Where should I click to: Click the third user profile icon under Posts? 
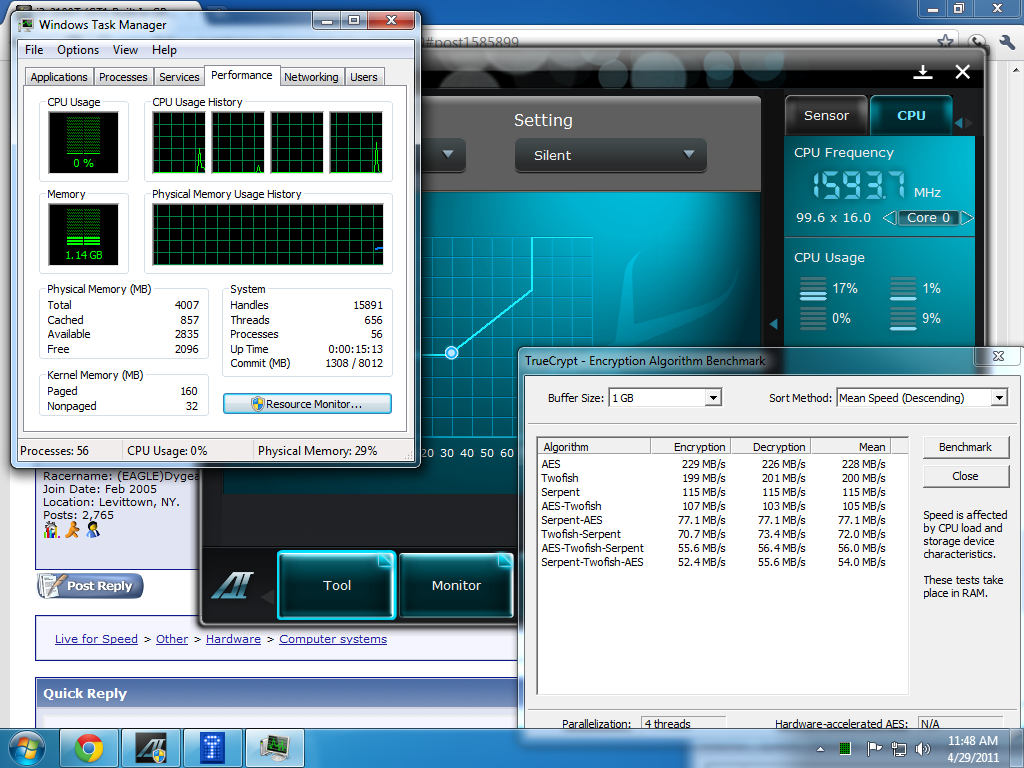(x=93, y=530)
